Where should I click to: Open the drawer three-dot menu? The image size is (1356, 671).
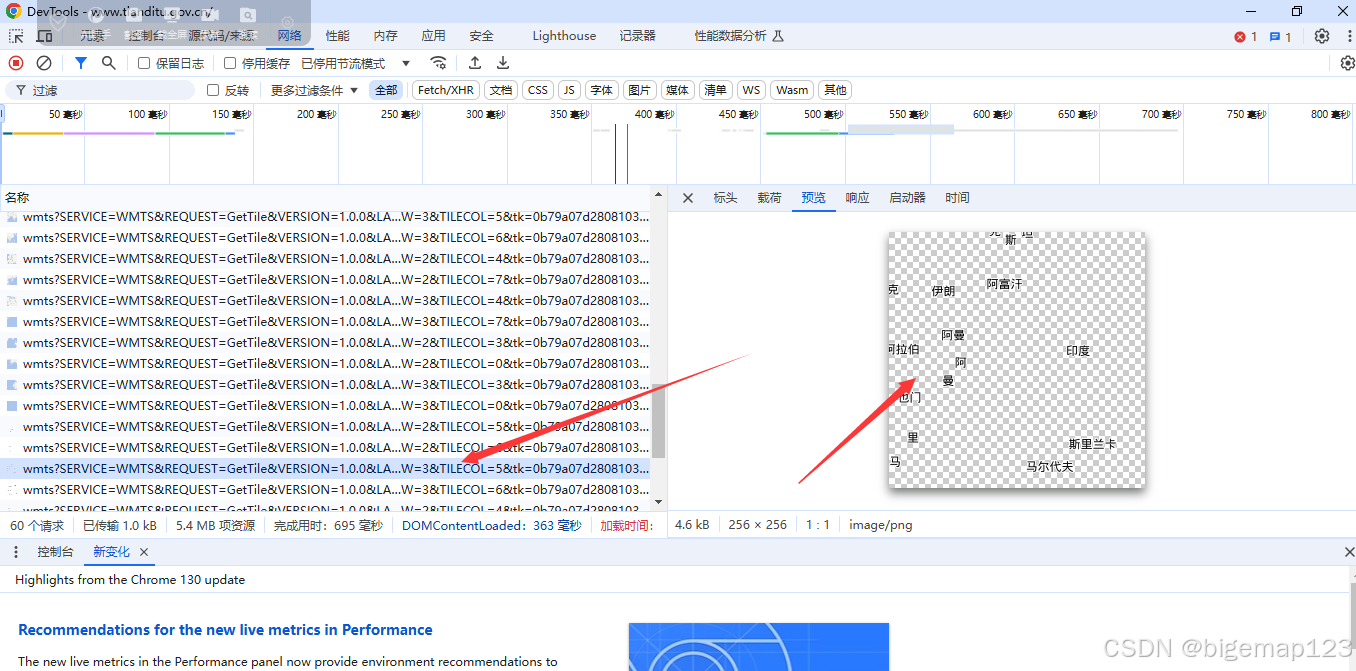tap(16, 552)
